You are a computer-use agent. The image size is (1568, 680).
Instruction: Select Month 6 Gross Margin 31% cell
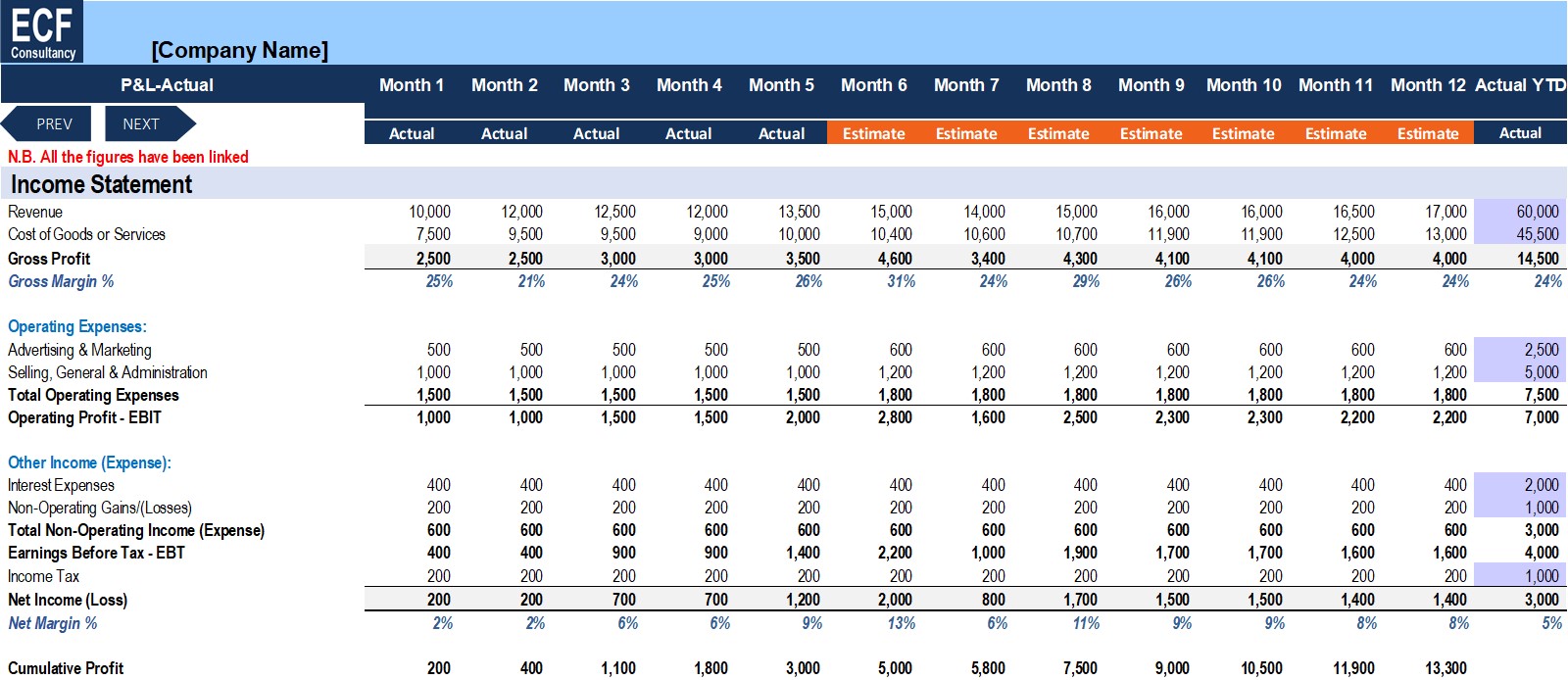[x=901, y=281]
